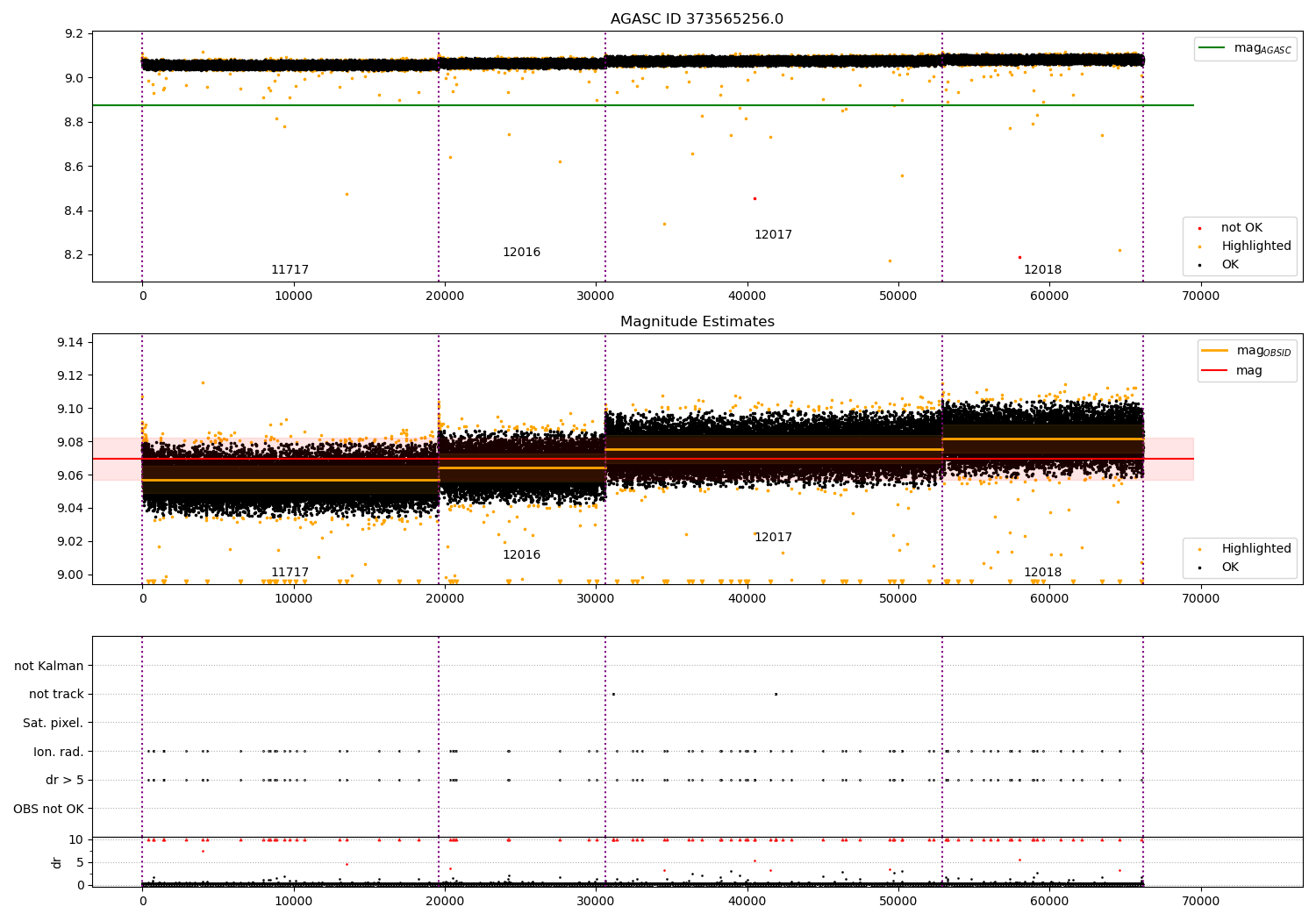The width and height of the screenshot is (1316, 921).
Task: Click the 'not track' flag row label
Action: click(56, 694)
